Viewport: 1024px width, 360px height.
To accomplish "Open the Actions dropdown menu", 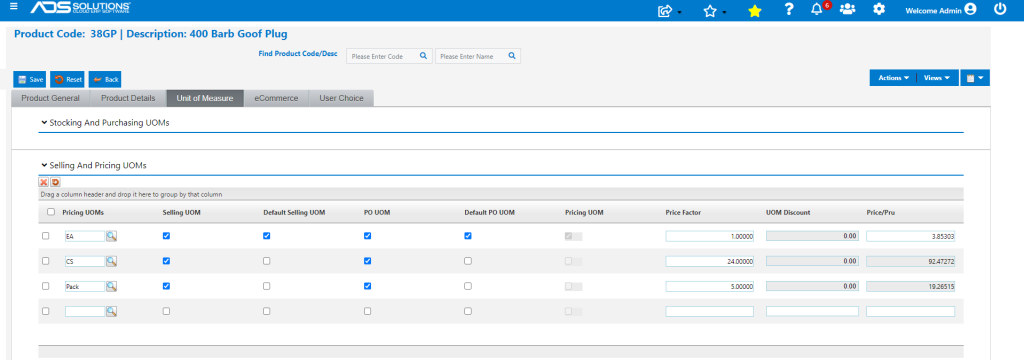I will coord(893,78).
